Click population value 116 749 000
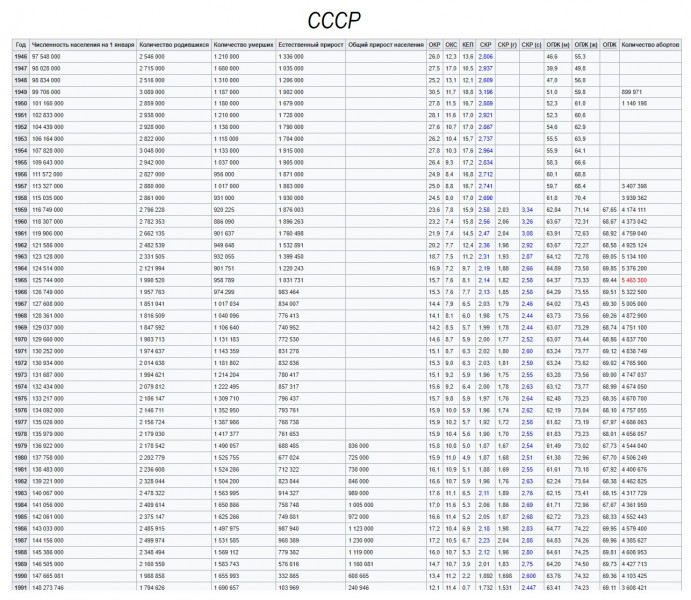The width and height of the screenshot is (691, 600). tap(48, 210)
